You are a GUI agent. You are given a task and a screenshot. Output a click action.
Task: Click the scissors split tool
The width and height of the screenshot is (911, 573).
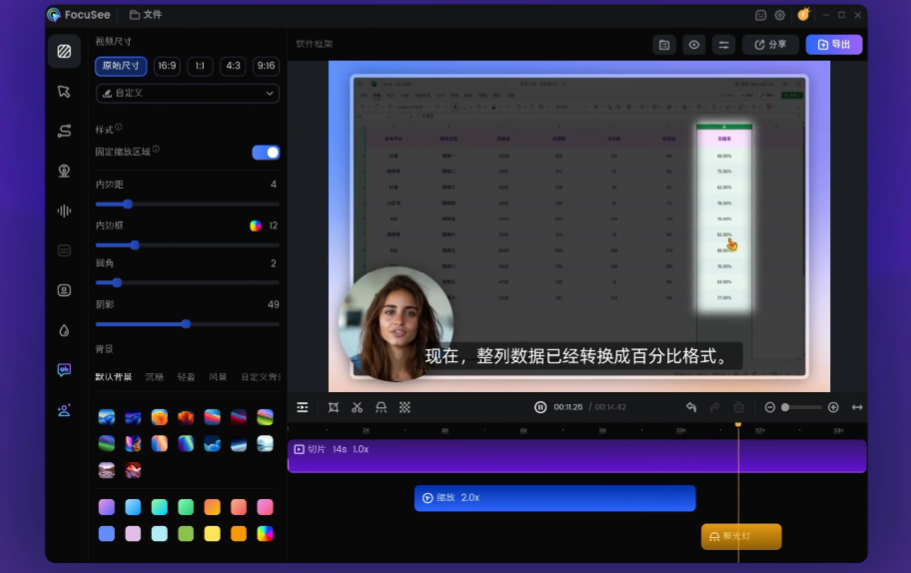[357, 407]
